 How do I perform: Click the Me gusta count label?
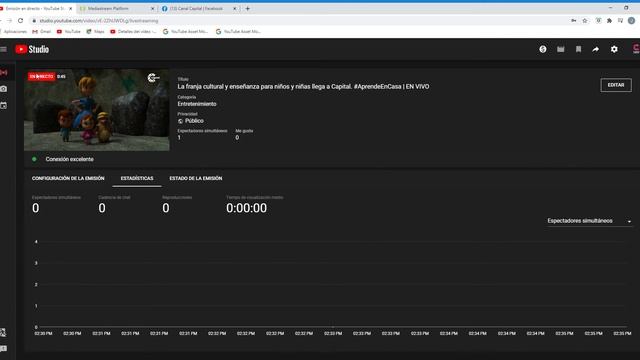pyautogui.click(x=244, y=131)
